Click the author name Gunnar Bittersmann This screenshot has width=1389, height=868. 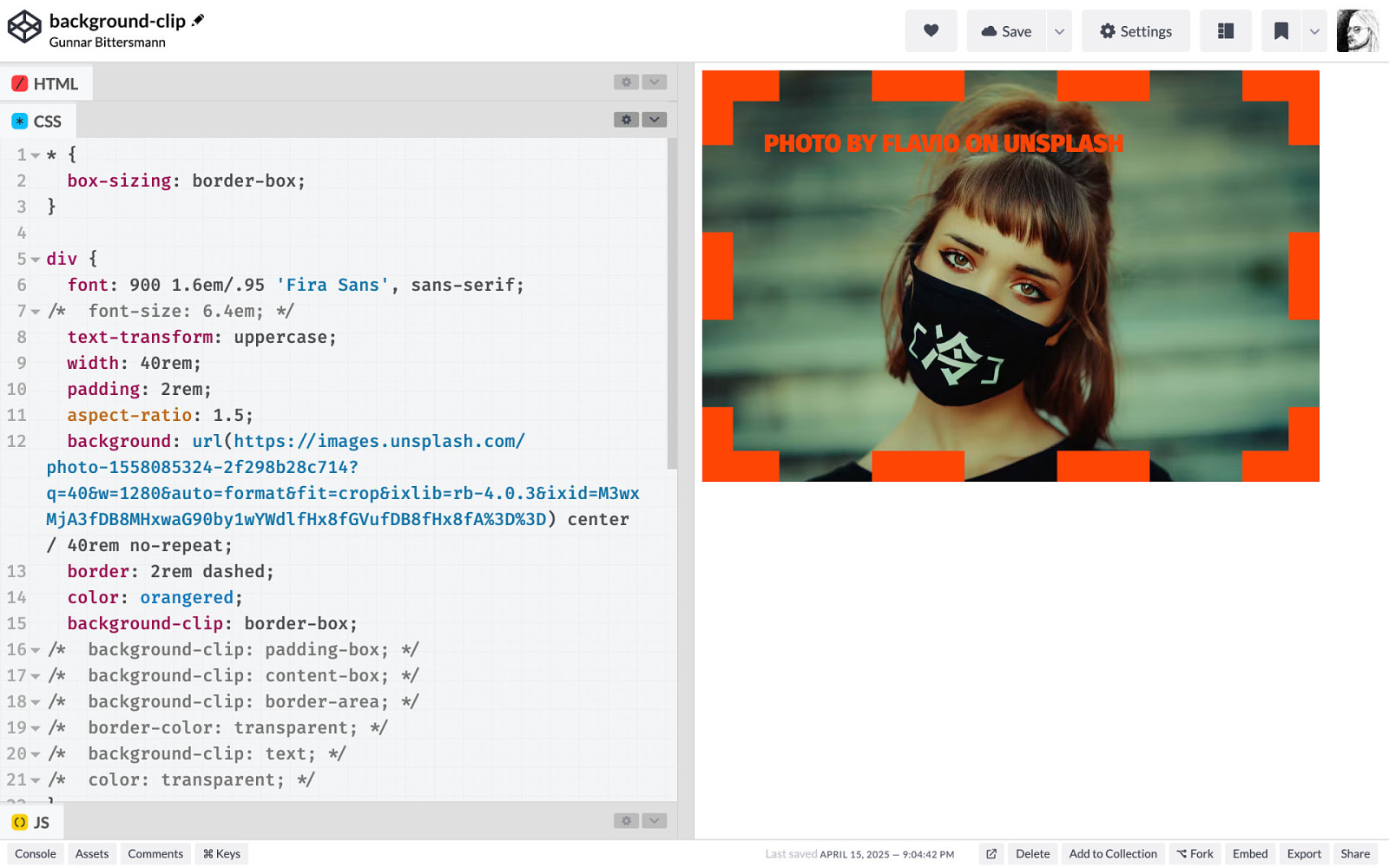pos(108,43)
